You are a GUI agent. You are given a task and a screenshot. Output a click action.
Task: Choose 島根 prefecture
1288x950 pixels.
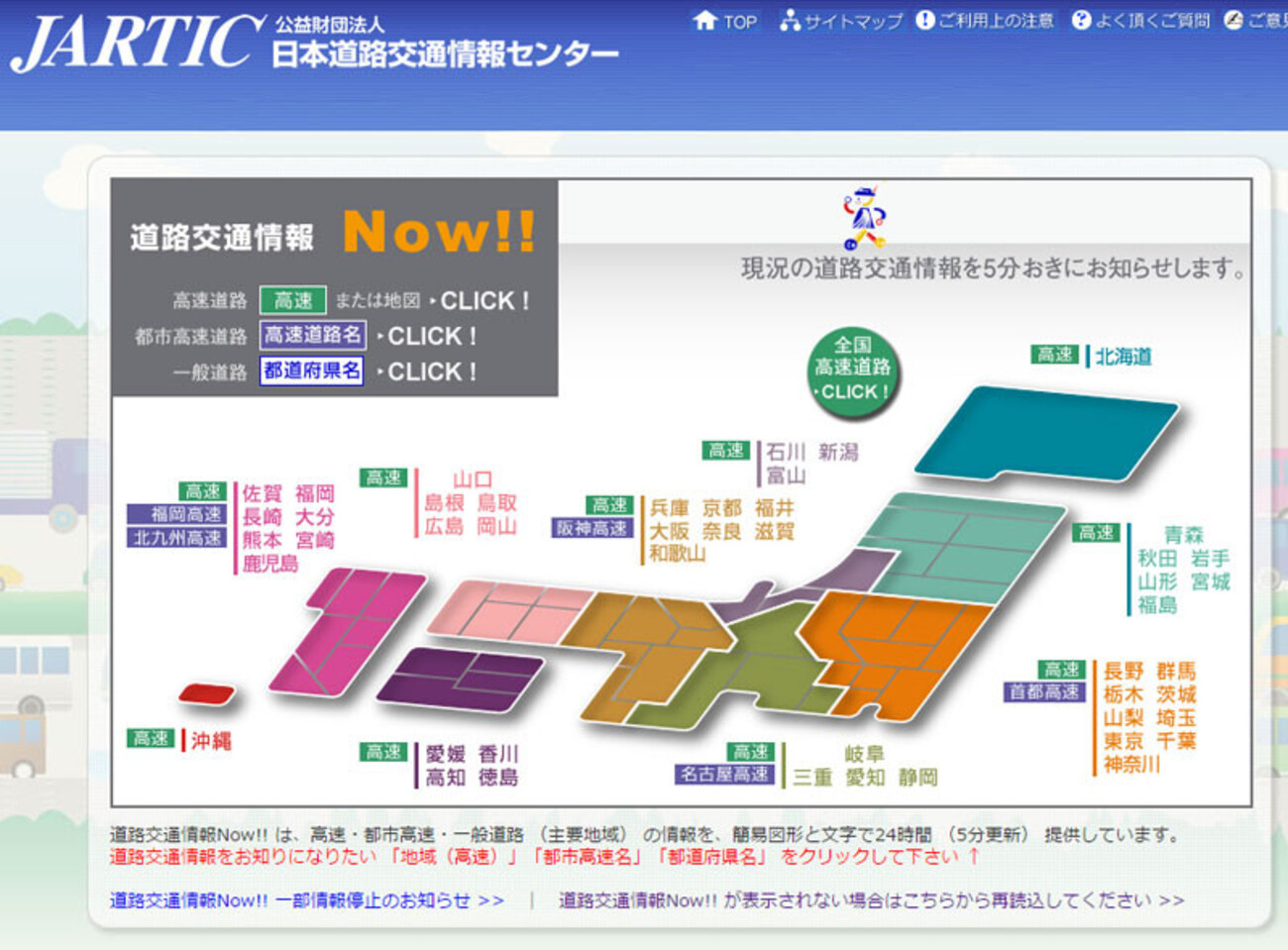(x=445, y=503)
